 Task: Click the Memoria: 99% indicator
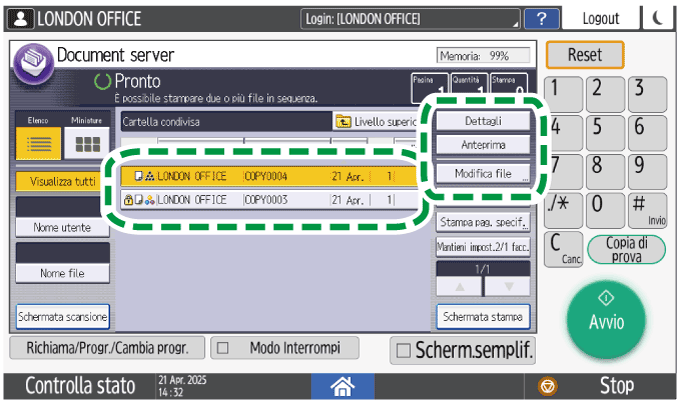(x=483, y=56)
